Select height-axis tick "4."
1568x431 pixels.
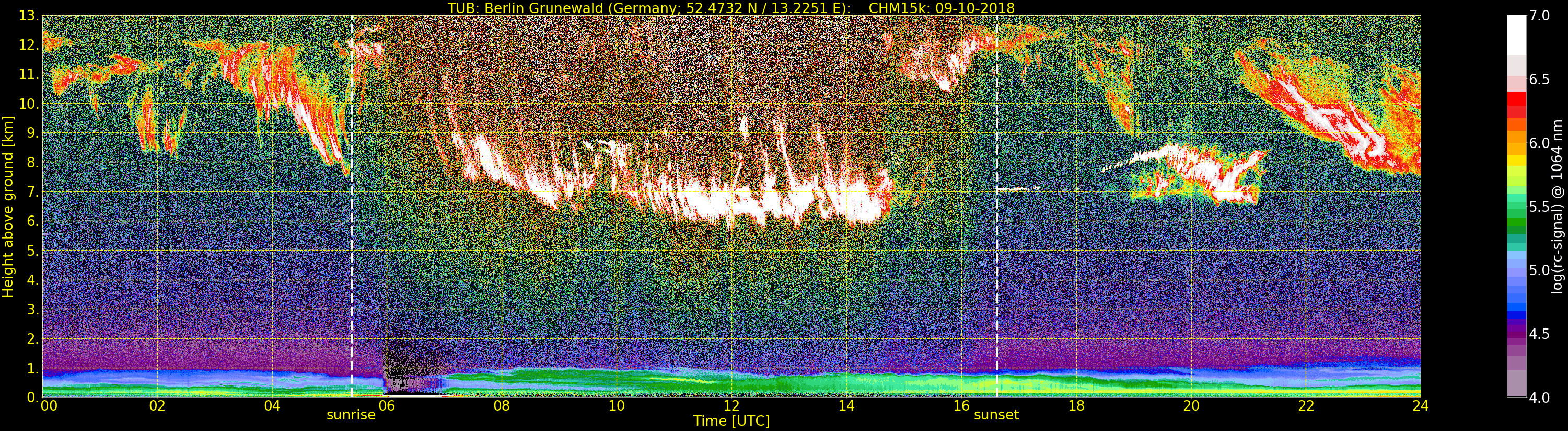click(x=33, y=280)
